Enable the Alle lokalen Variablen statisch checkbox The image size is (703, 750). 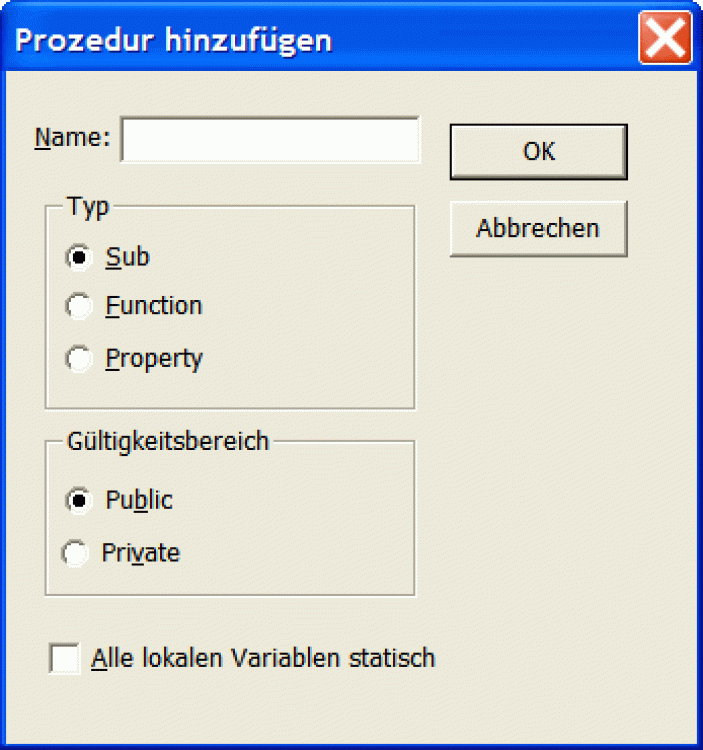(x=66, y=660)
